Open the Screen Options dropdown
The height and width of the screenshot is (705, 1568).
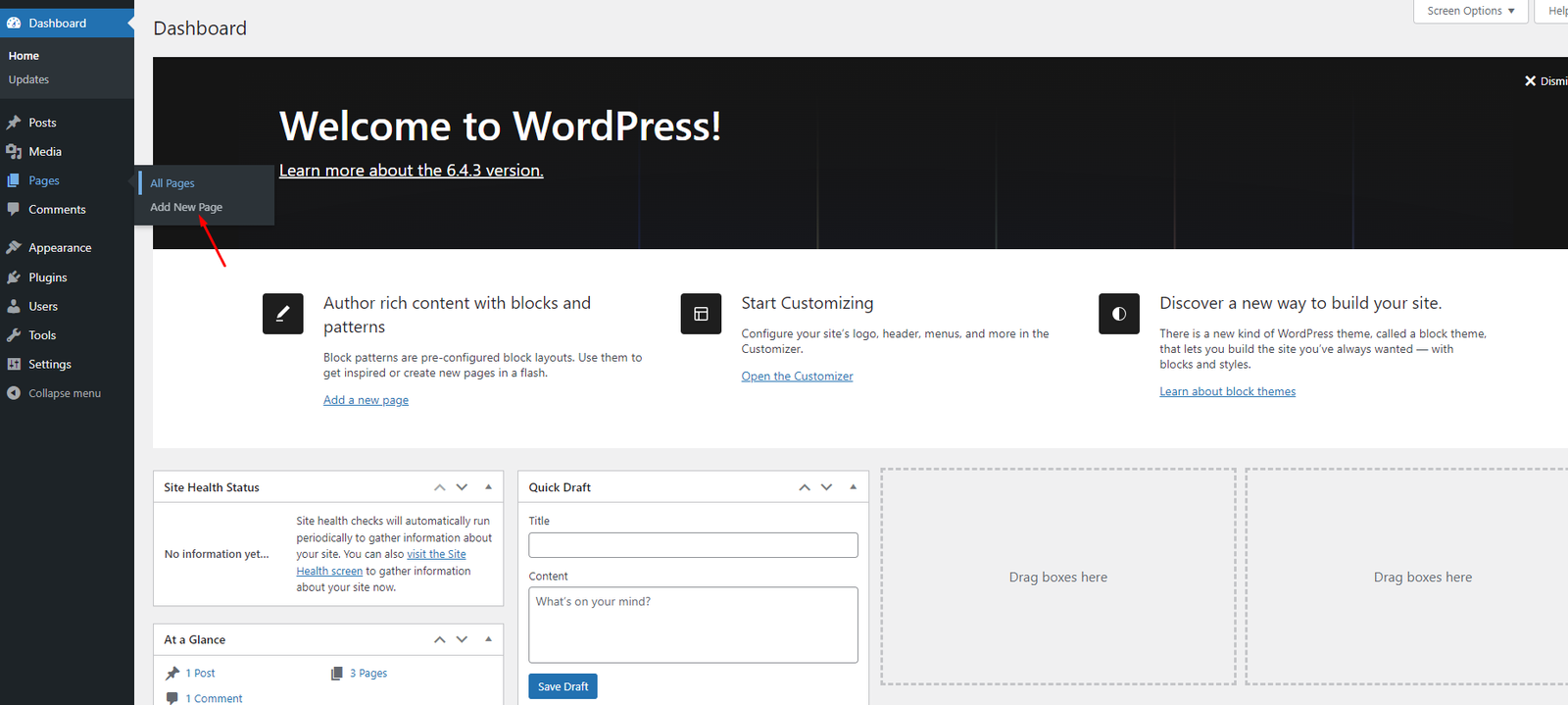click(1470, 11)
